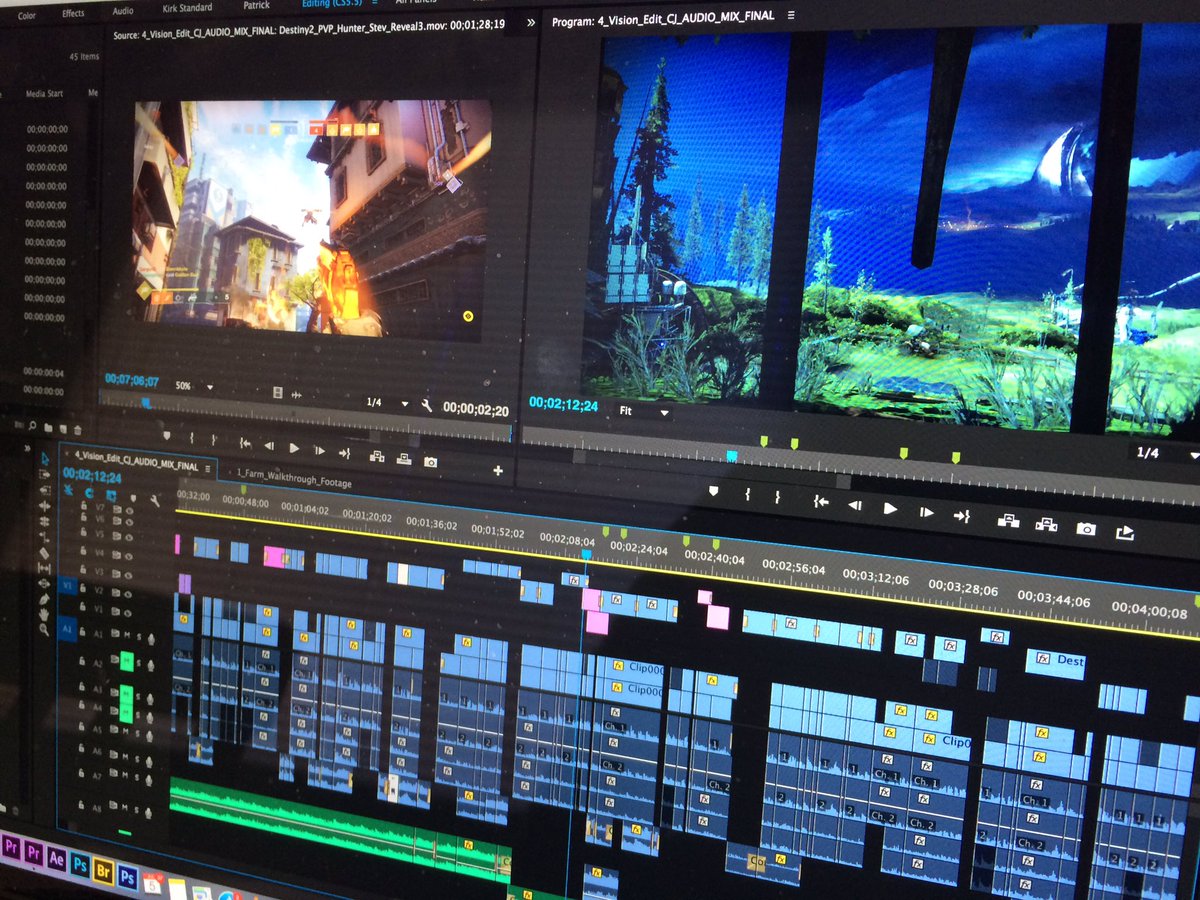Open 1_Farm_Walkthrough_Footage sequence tab
Viewport: 1200px width, 900px height.
[x=294, y=480]
